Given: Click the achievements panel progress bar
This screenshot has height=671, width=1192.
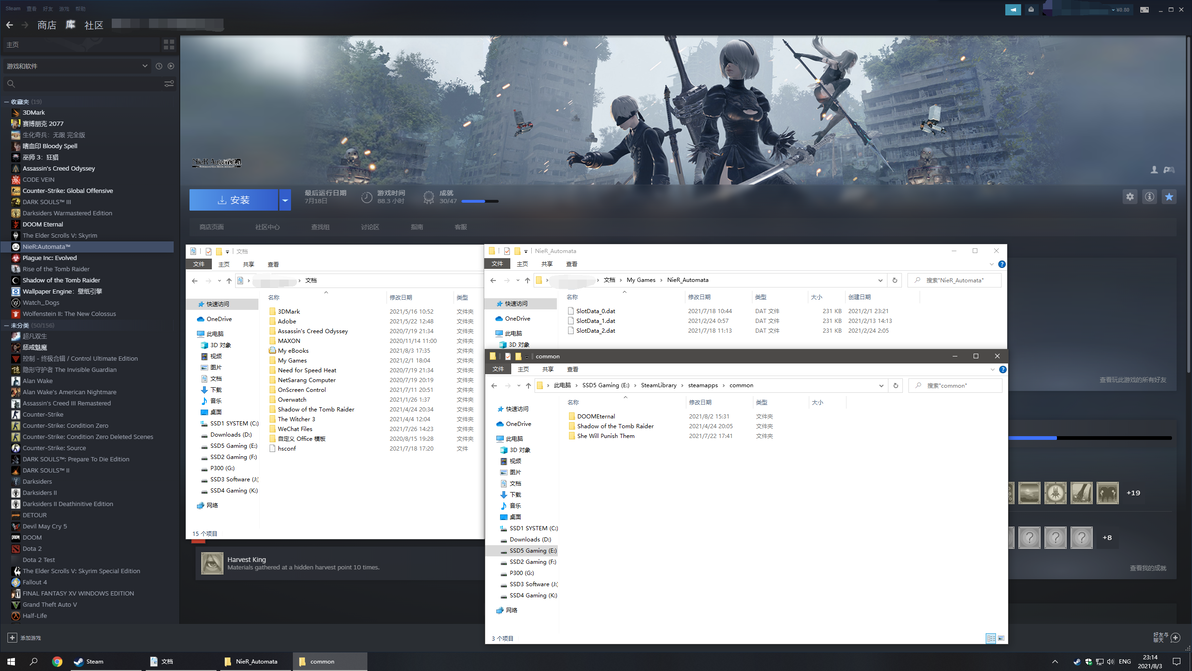Looking at the screenshot, I should point(1089,438).
